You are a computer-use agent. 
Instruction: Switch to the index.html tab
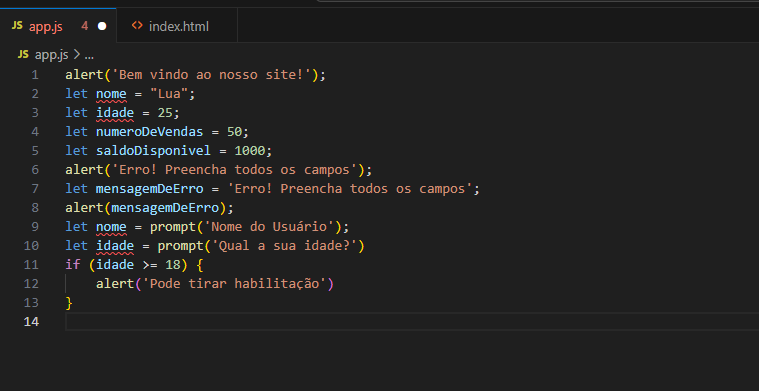tap(177, 26)
